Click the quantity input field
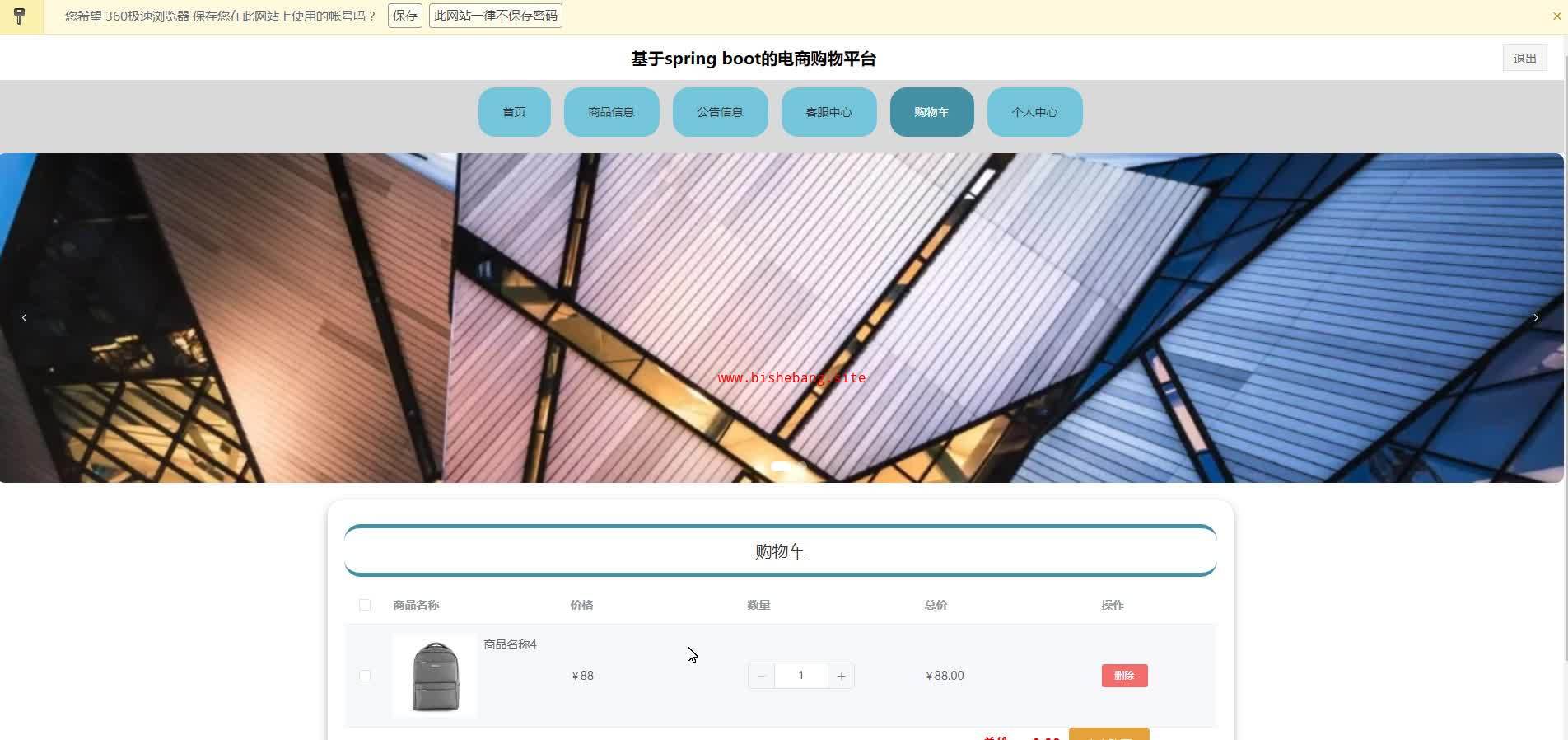 click(800, 676)
